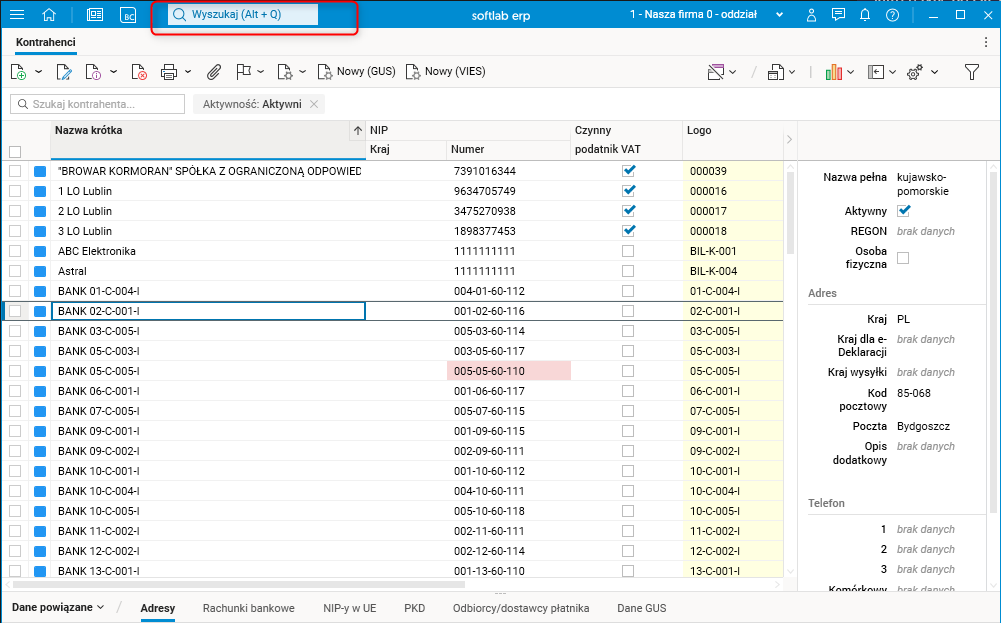
Task: Go to the home screen icon
Action: [x=50, y=15]
